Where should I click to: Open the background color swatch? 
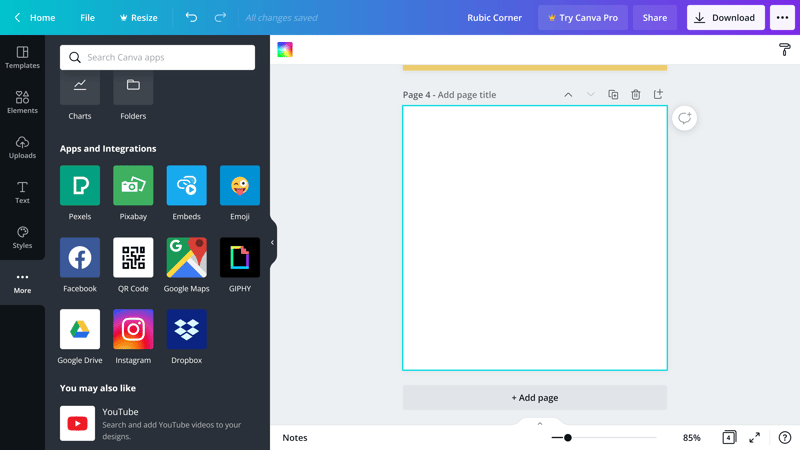point(285,50)
